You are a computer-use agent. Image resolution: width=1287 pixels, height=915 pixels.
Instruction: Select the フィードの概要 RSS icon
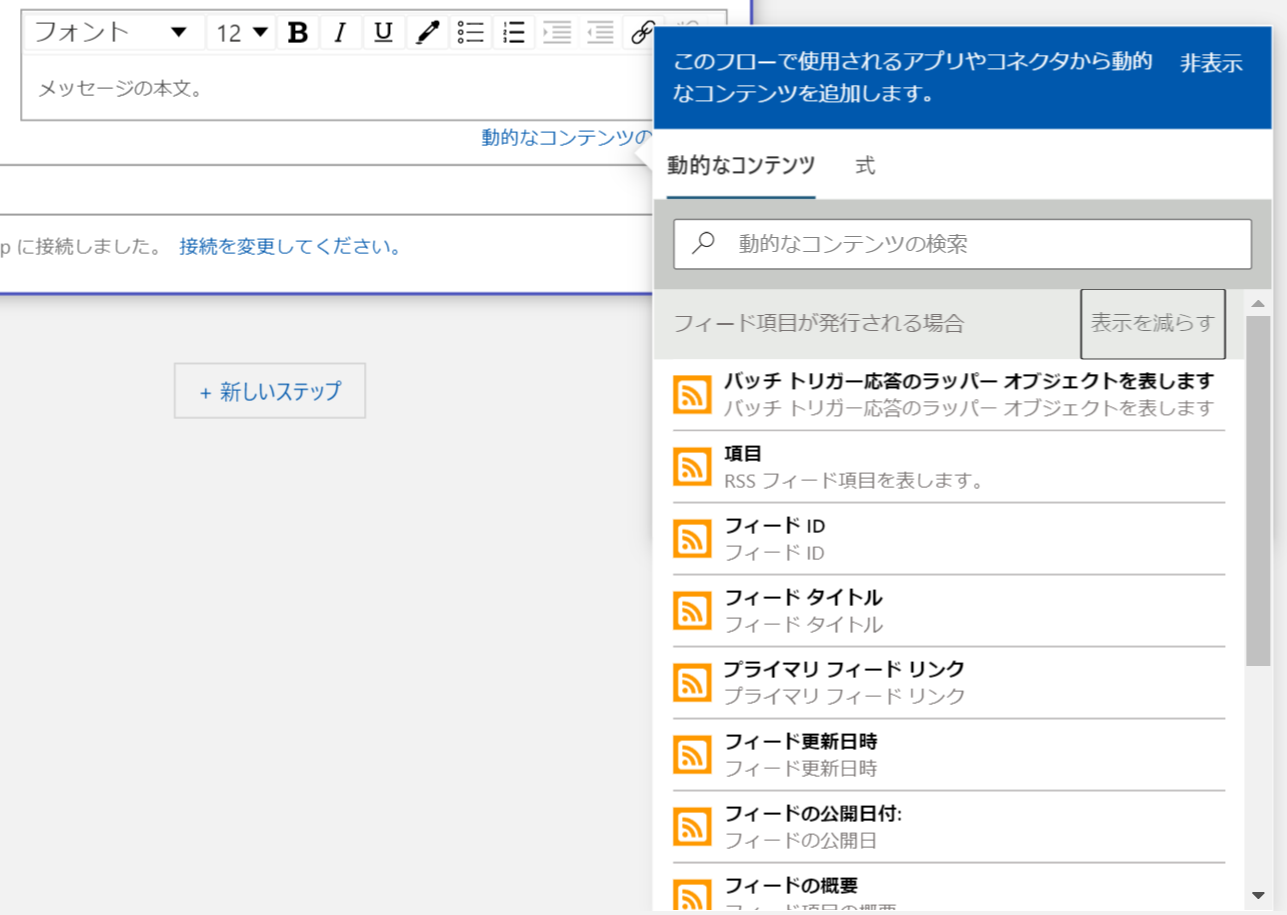click(691, 897)
